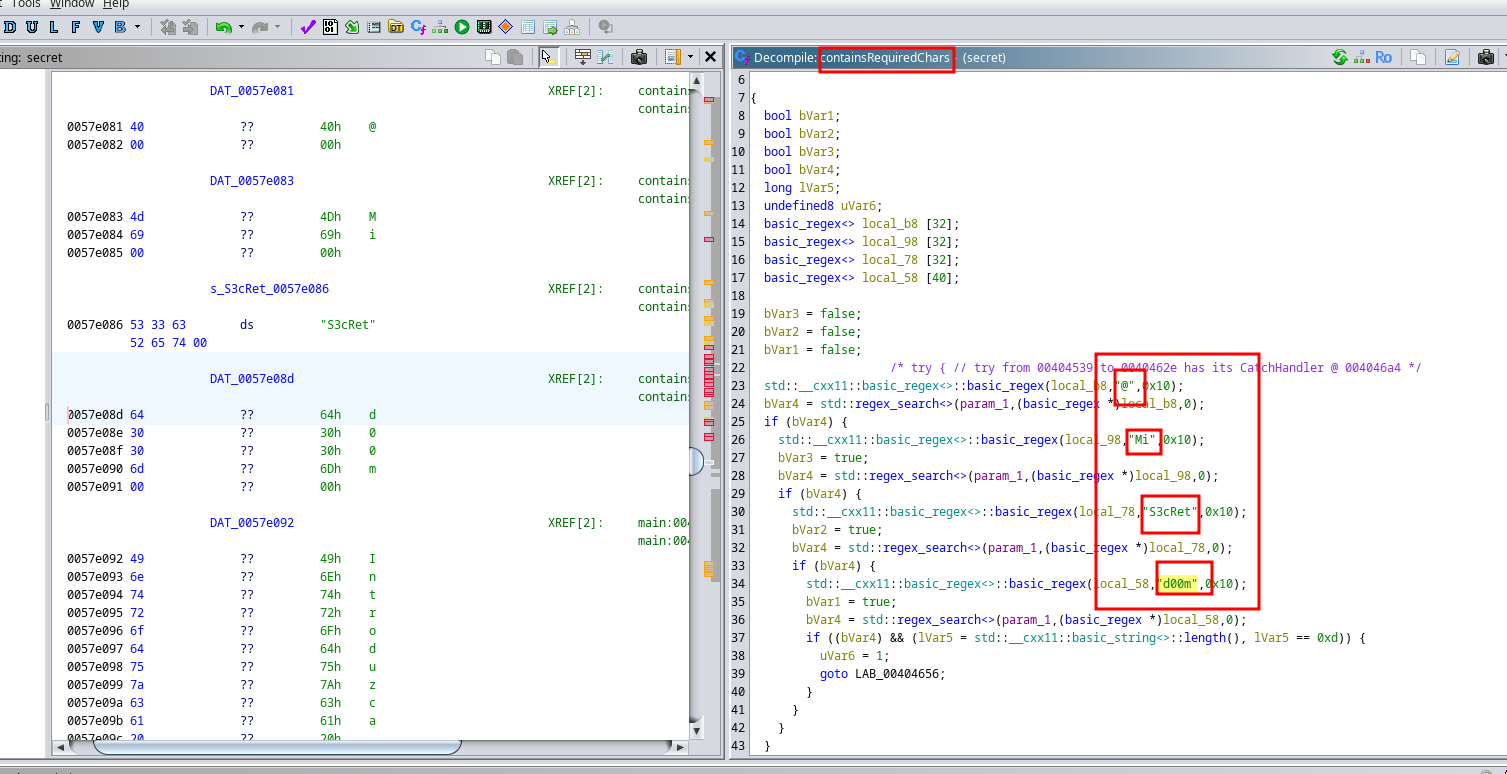Click the Paste icon in Listing header
The height and width of the screenshot is (774, 1507).
pos(515,57)
